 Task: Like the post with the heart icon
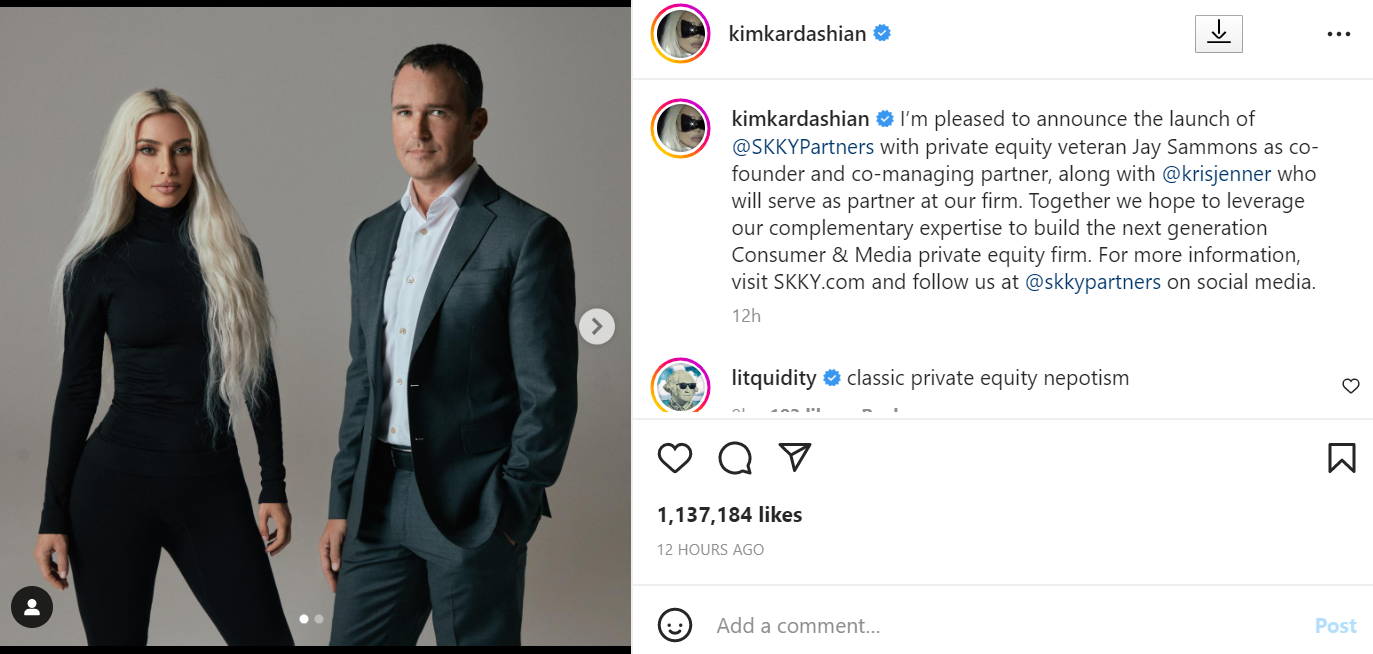pyautogui.click(x=675, y=458)
